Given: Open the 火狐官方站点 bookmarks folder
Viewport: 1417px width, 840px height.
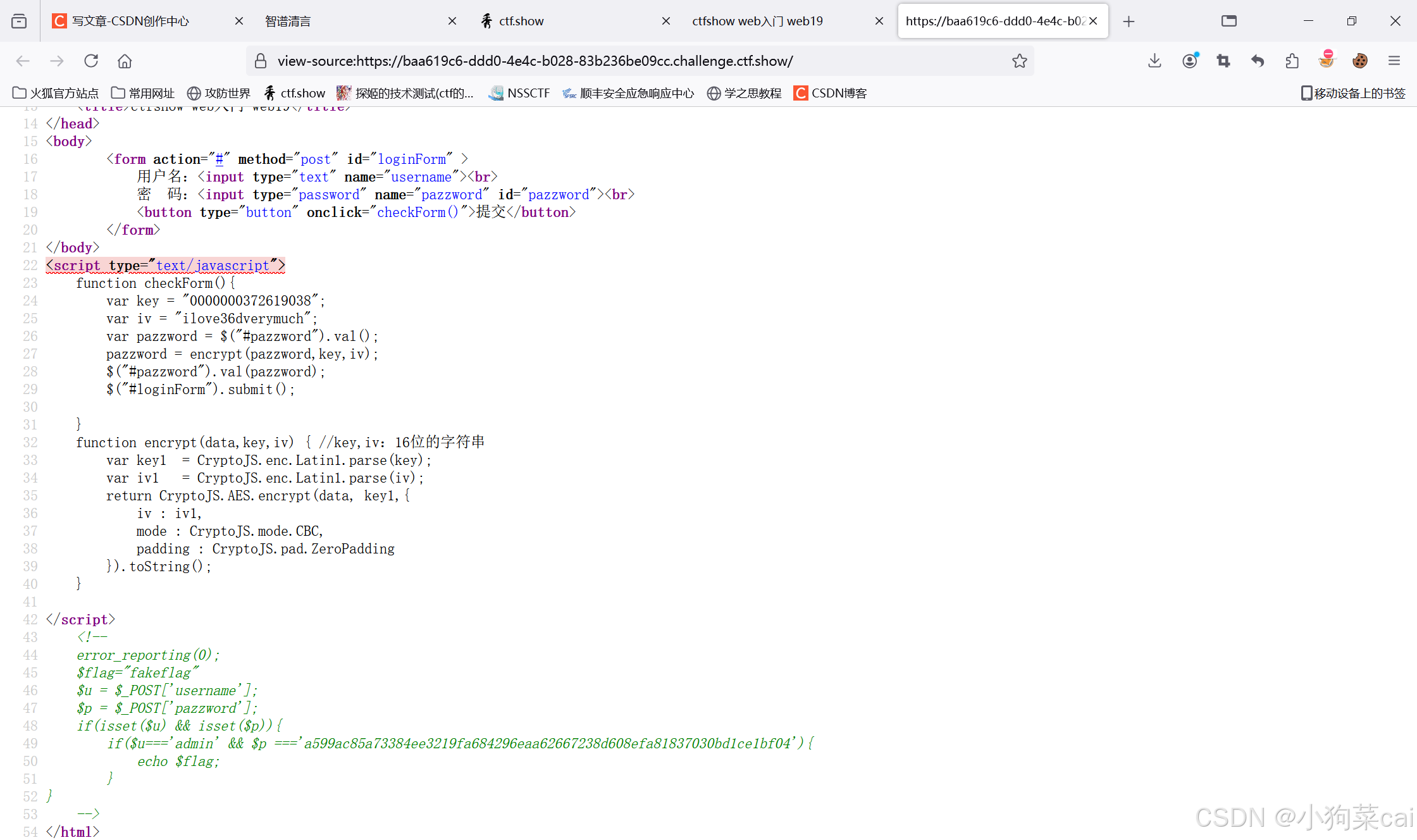Looking at the screenshot, I should tap(56, 93).
